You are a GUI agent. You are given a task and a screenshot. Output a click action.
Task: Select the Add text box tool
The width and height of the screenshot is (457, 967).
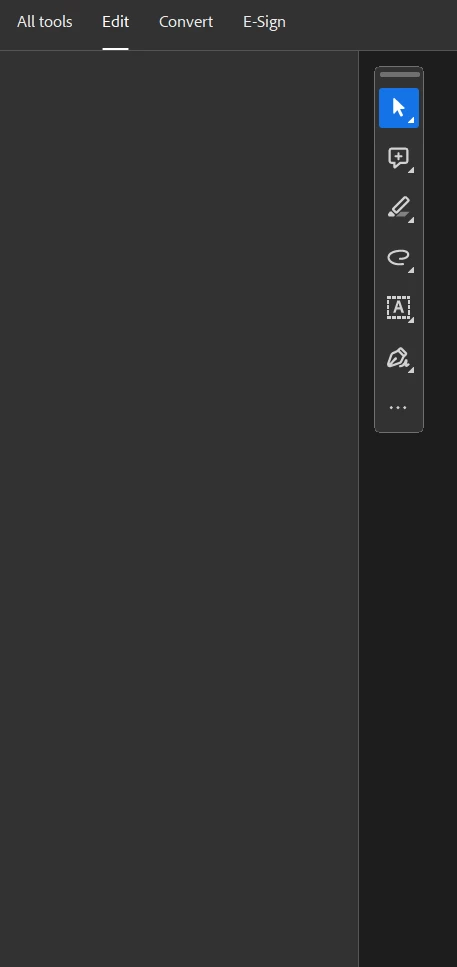pyautogui.click(x=398, y=307)
